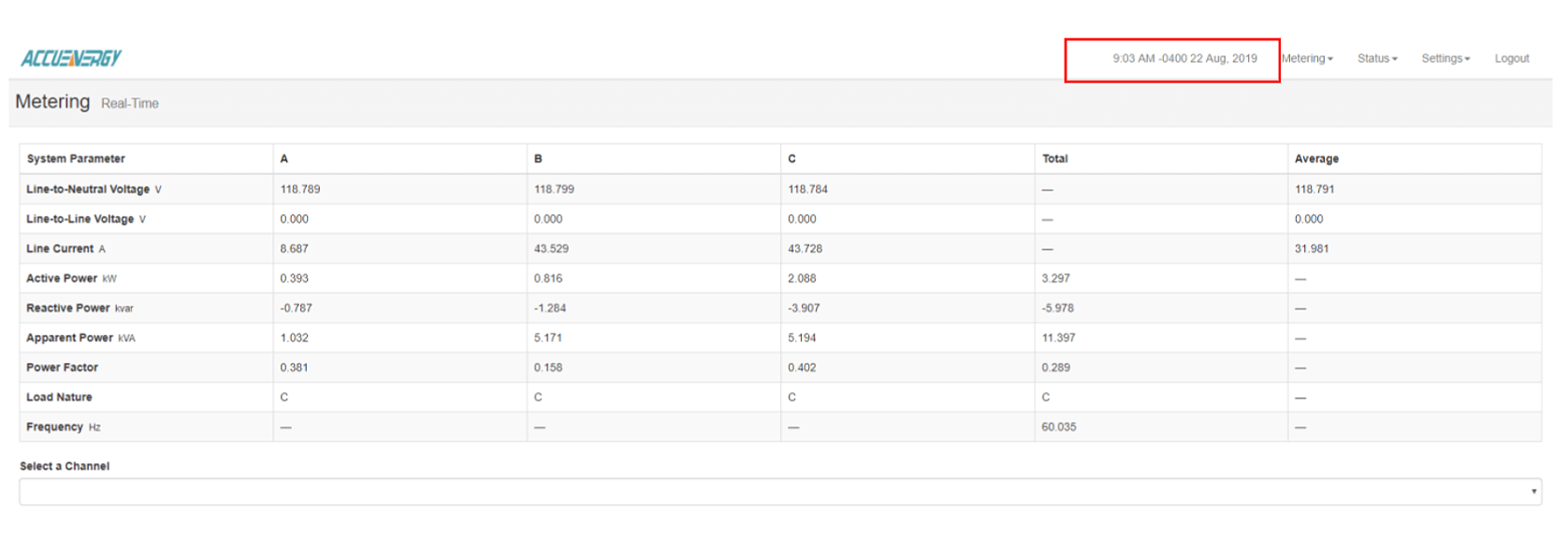Click the Average column header
The height and width of the screenshot is (550, 1568).
point(1316,159)
